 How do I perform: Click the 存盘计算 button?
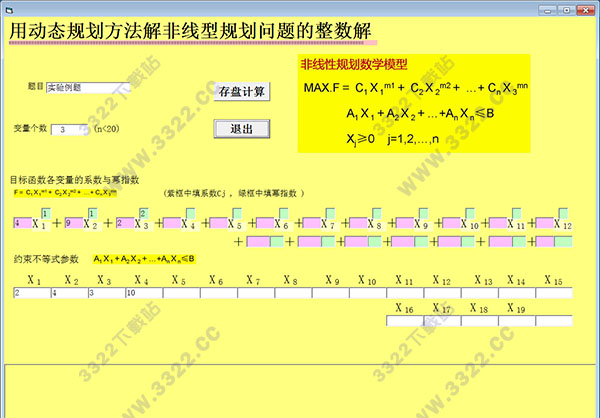click(x=241, y=91)
